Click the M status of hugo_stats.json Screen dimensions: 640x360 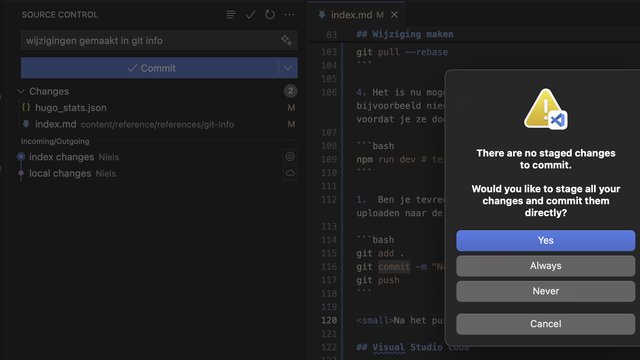pos(291,108)
